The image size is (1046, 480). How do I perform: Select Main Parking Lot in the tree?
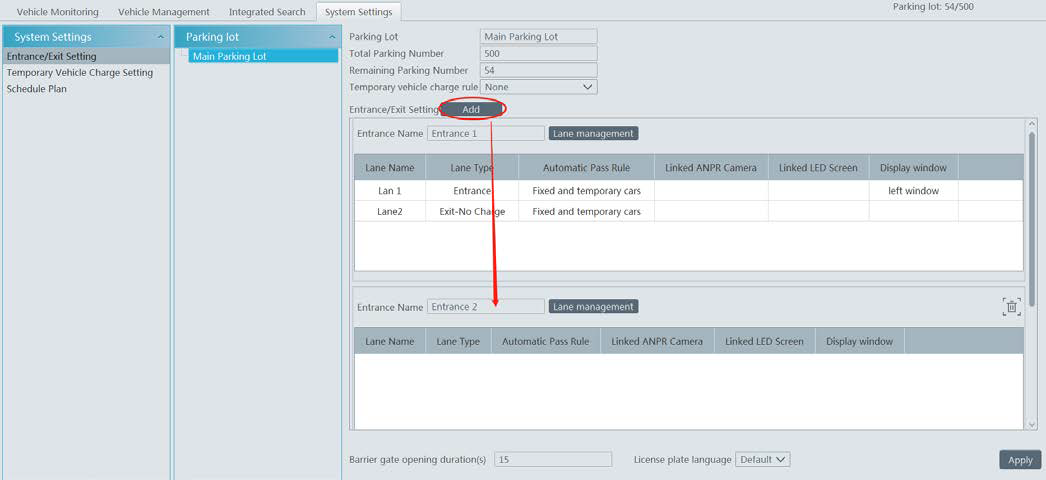(230, 56)
